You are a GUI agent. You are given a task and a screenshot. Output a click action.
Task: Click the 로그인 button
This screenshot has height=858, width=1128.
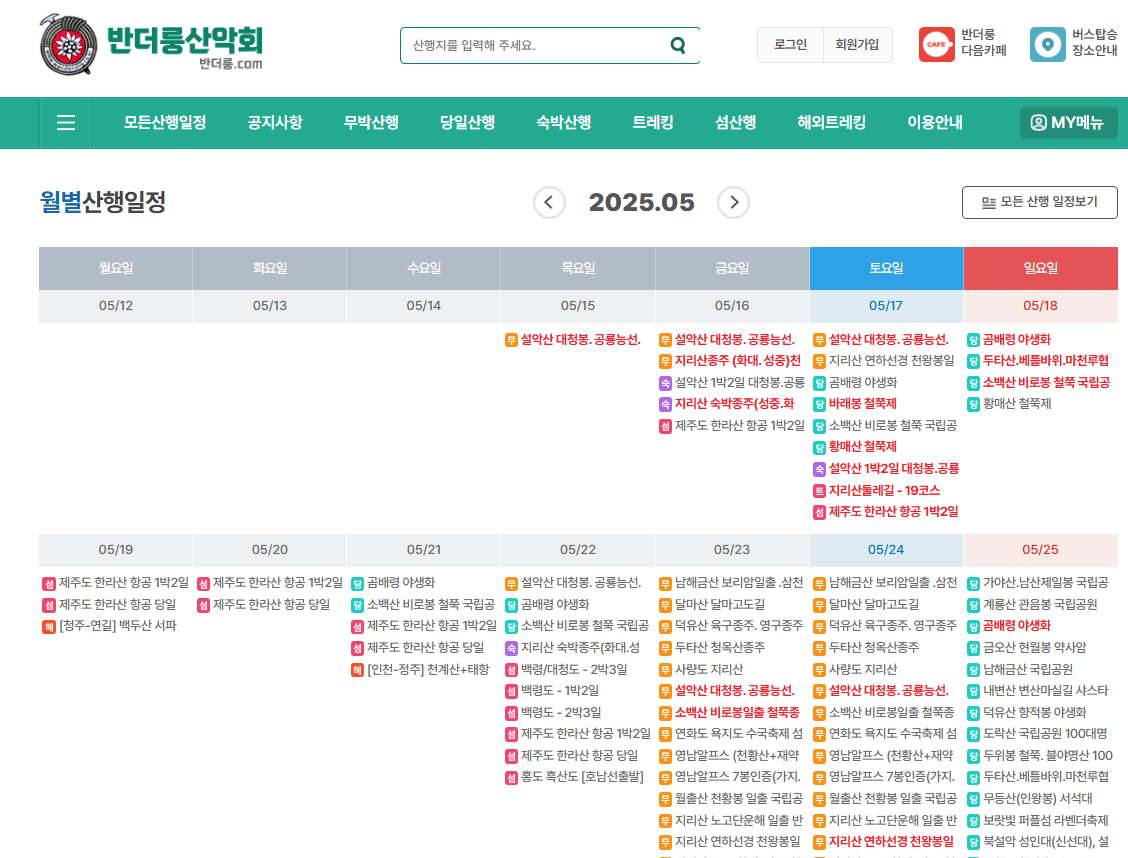789,45
